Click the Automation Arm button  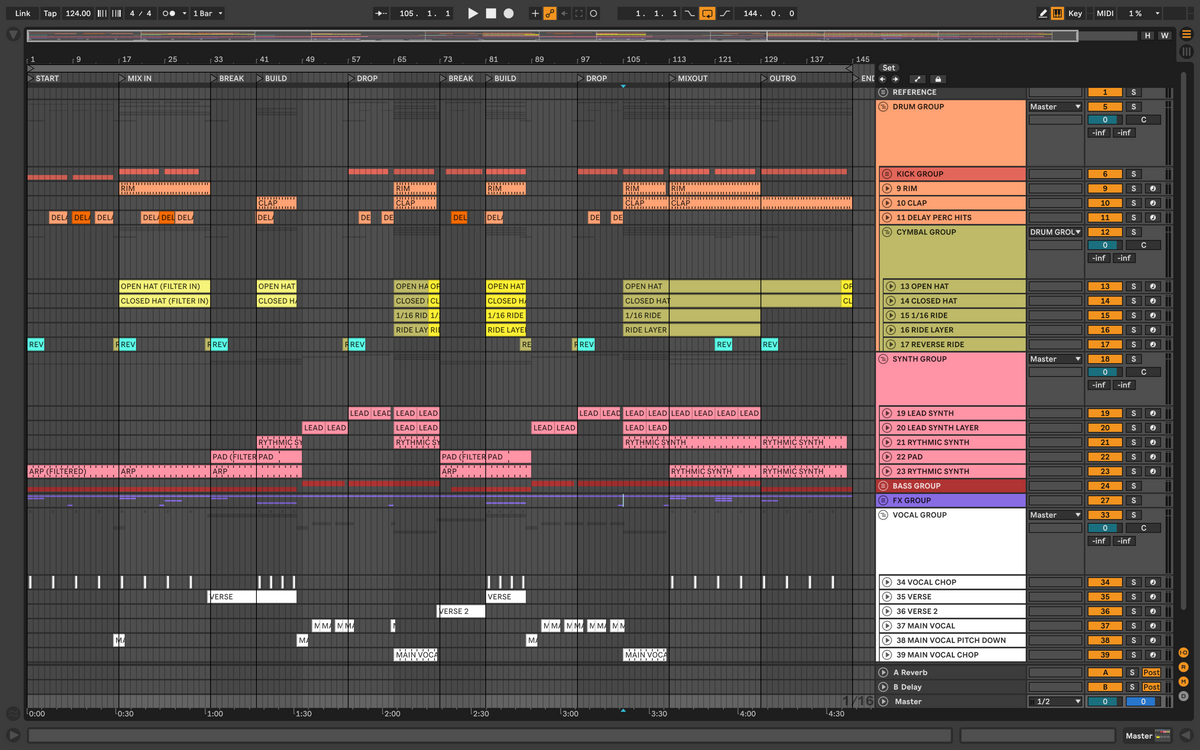(550, 14)
